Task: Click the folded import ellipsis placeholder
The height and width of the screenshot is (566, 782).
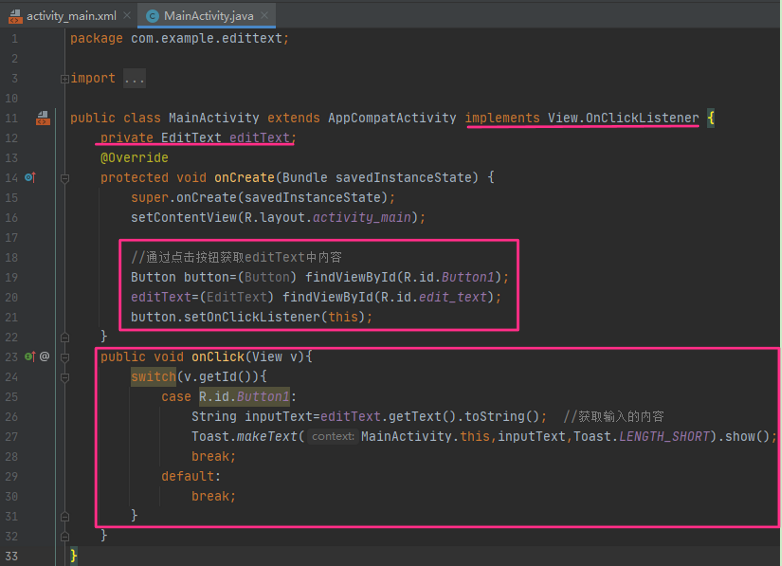Action: coord(135,78)
